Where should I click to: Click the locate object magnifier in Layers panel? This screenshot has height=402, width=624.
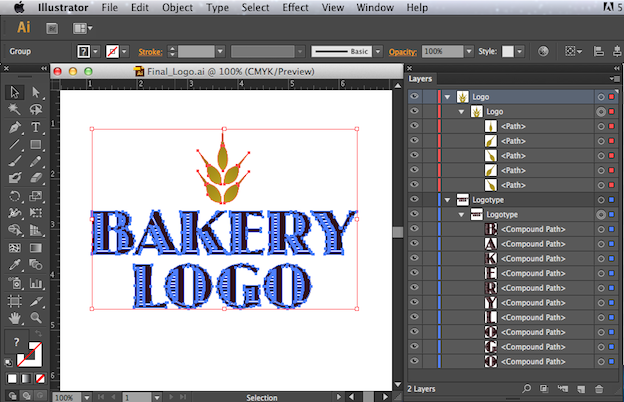[527, 388]
